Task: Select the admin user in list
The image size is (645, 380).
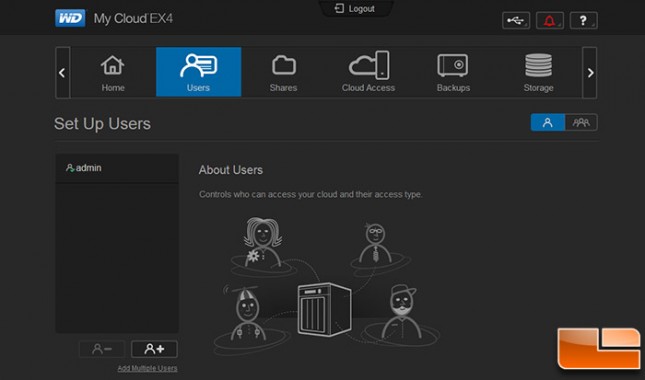Action: coord(117,168)
